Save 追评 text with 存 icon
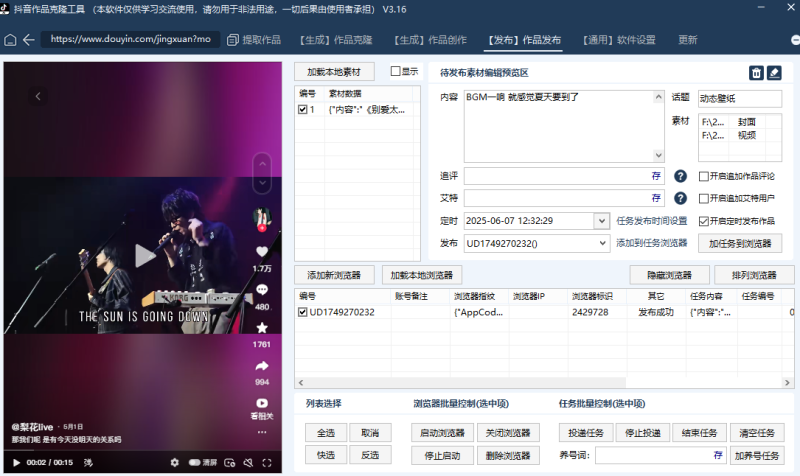800x476 pixels. pyautogui.click(x=656, y=176)
